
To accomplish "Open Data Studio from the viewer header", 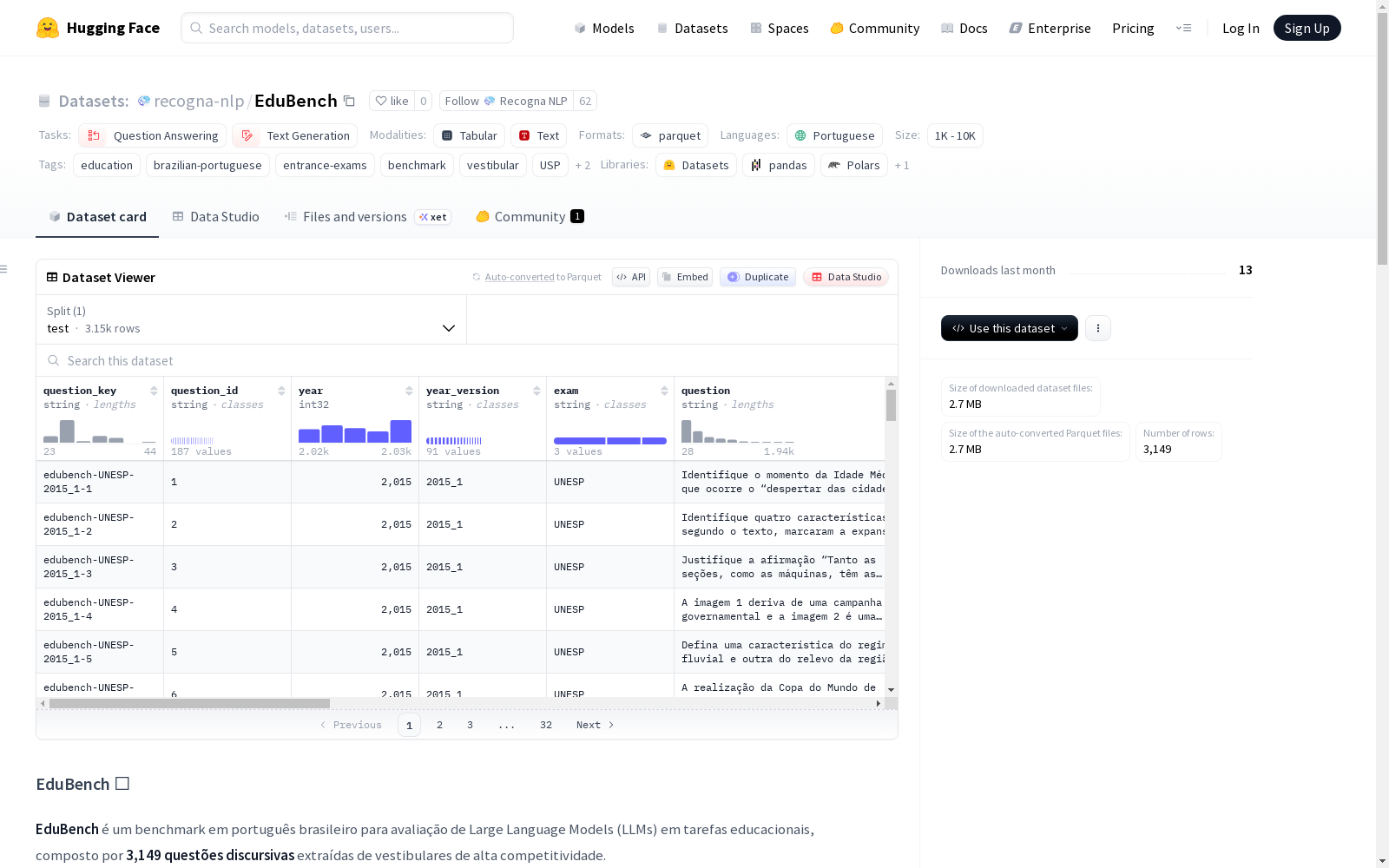I will coord(846,277).
